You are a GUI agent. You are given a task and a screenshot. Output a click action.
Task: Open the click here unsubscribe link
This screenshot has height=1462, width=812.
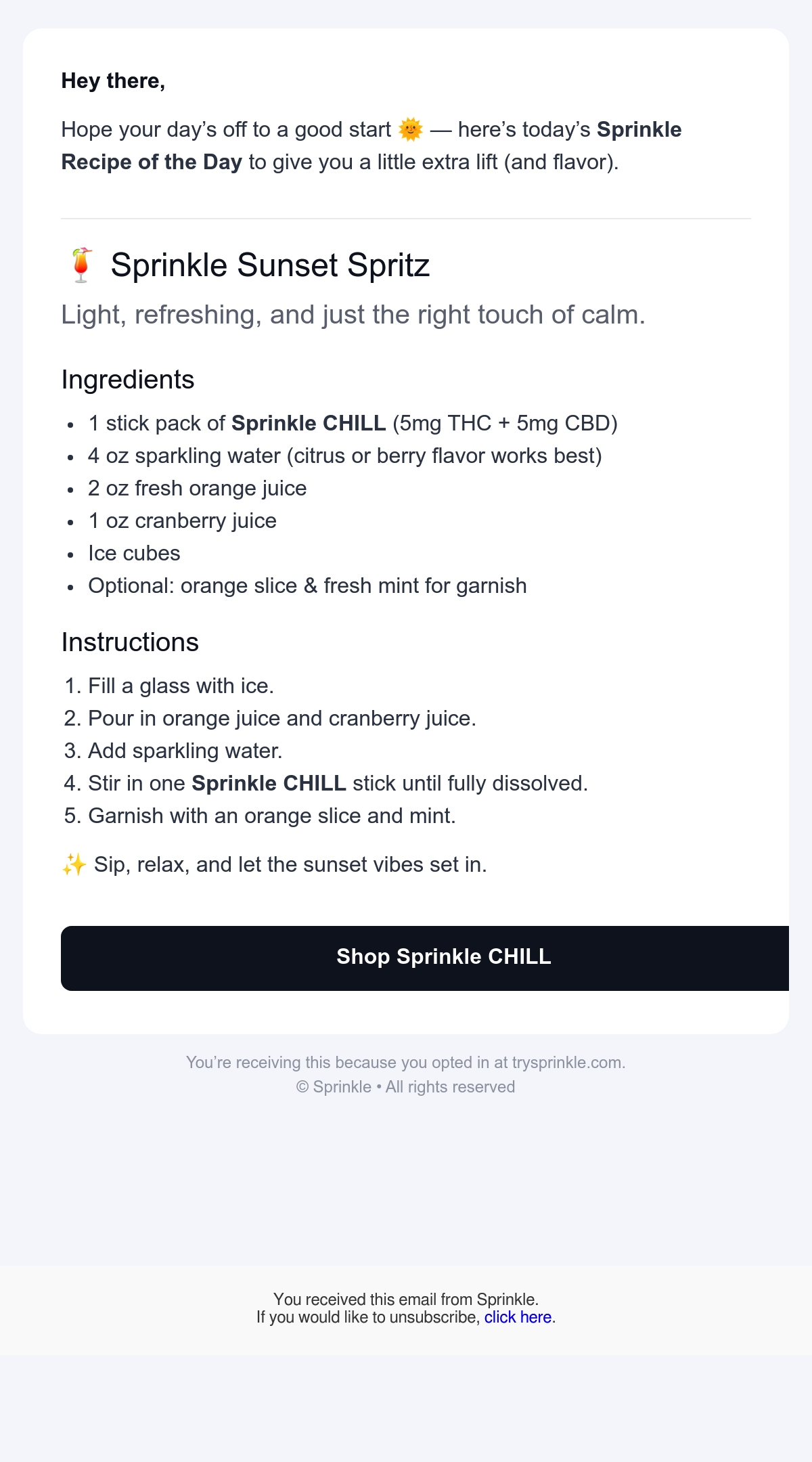518,1317
